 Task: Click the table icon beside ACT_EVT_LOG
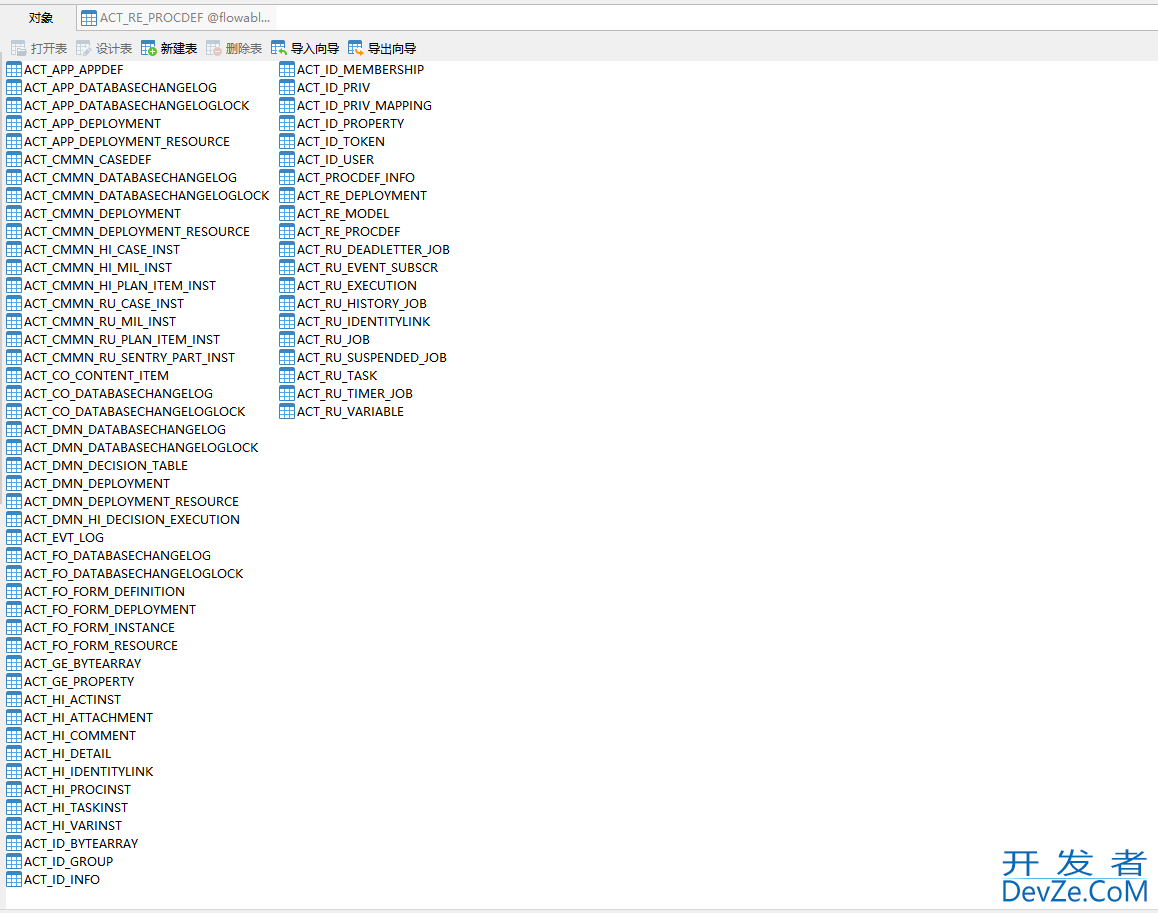point(14,538)
